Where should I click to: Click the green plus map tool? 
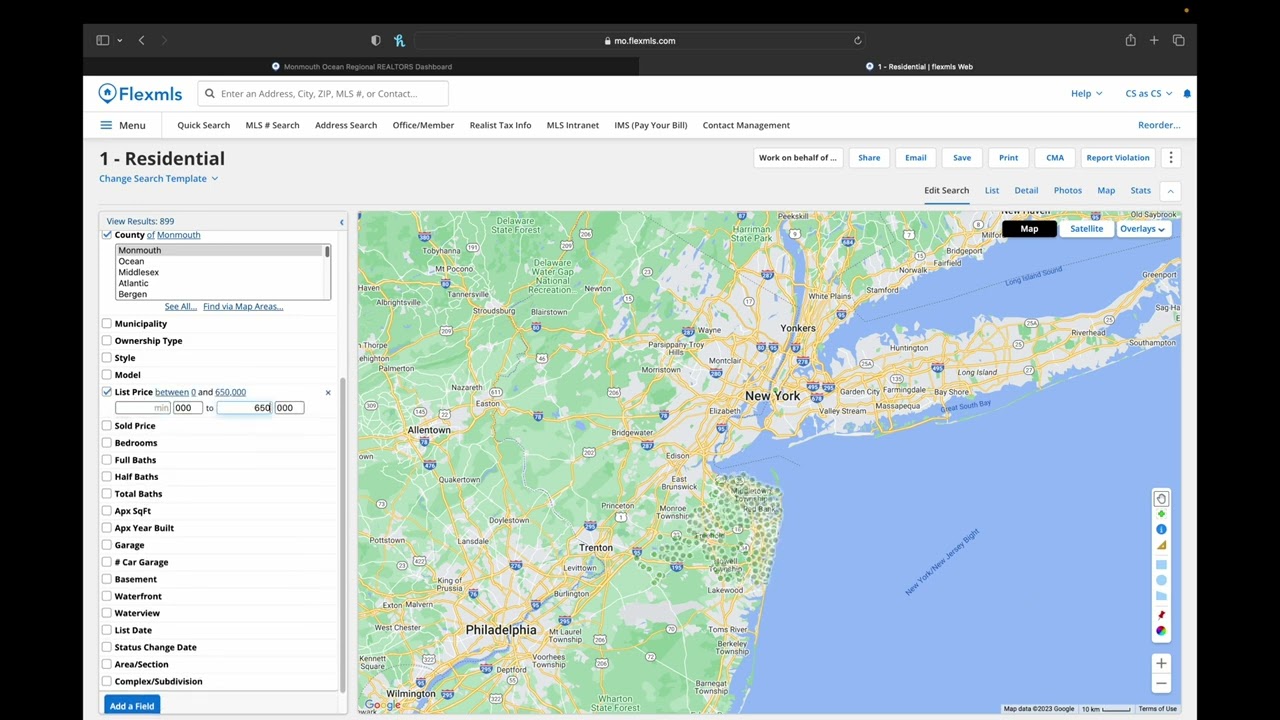tap(1161, 514)
